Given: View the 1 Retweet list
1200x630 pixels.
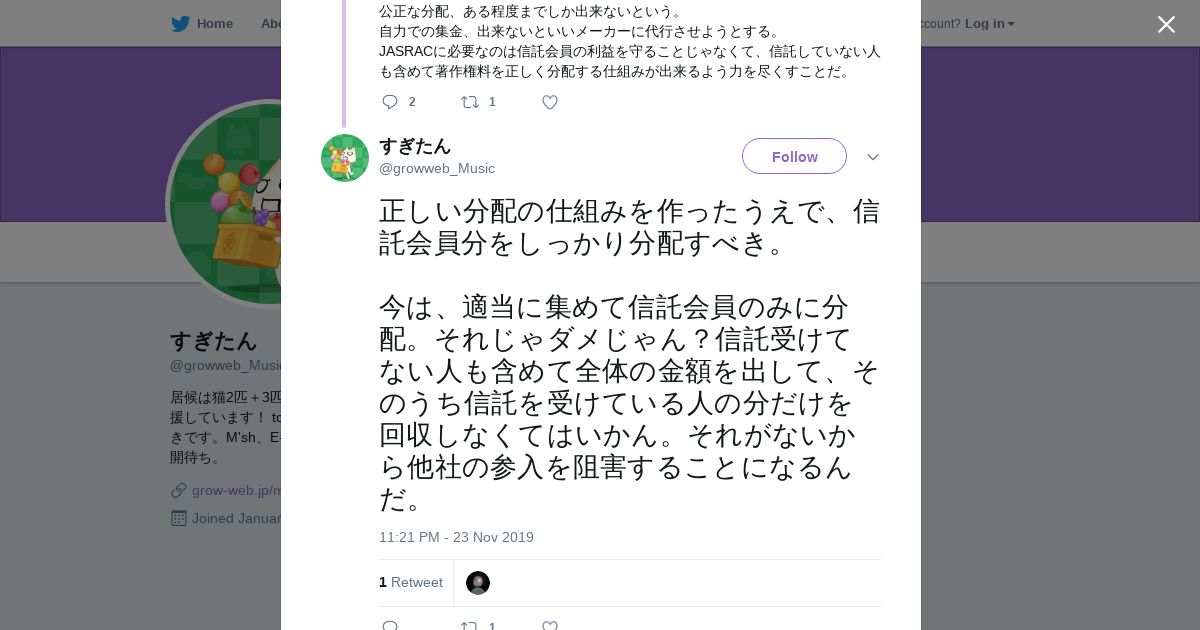Looking at the screenshot, I should (411, 583).
